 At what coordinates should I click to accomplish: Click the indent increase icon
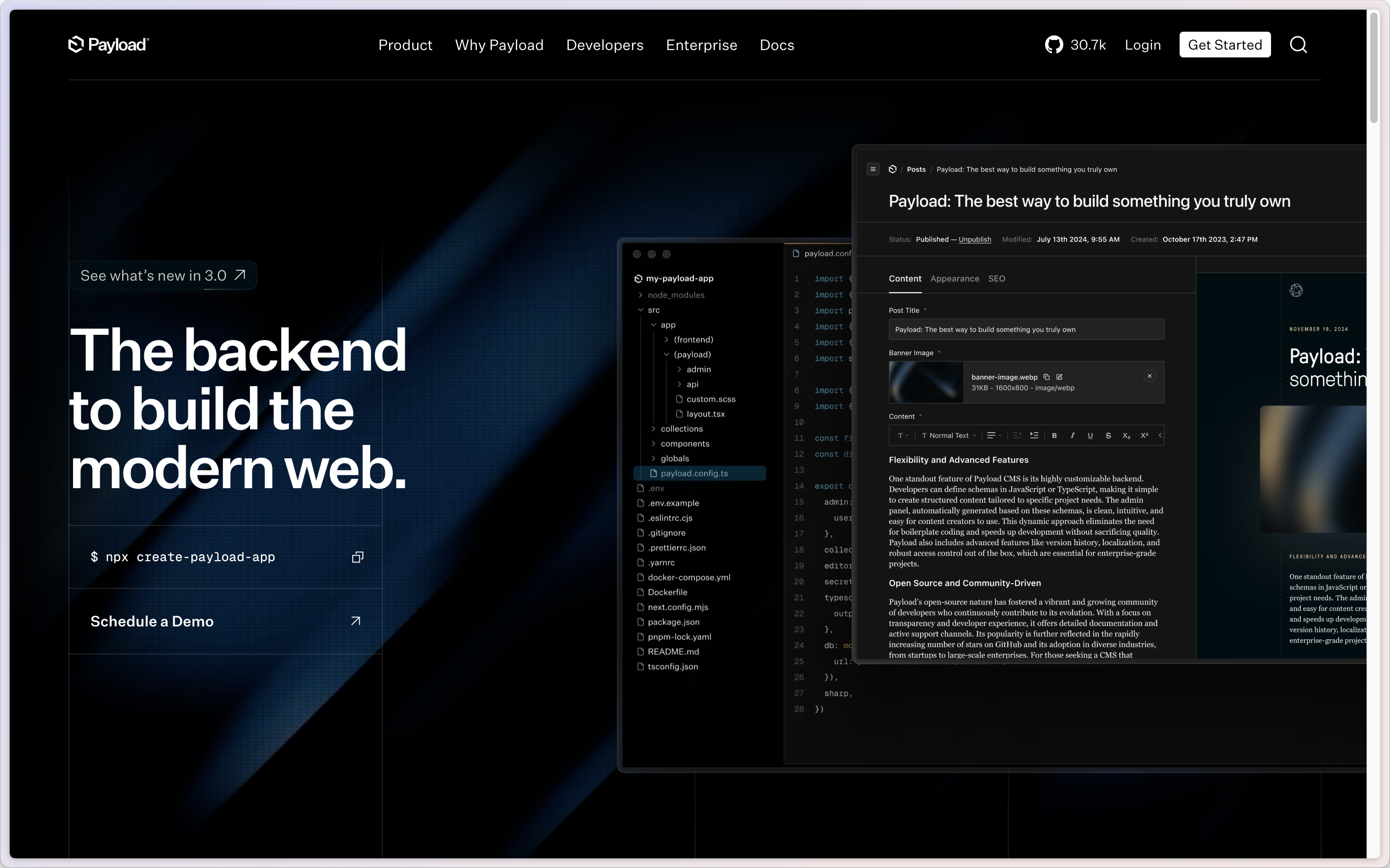pos(1034,435)
